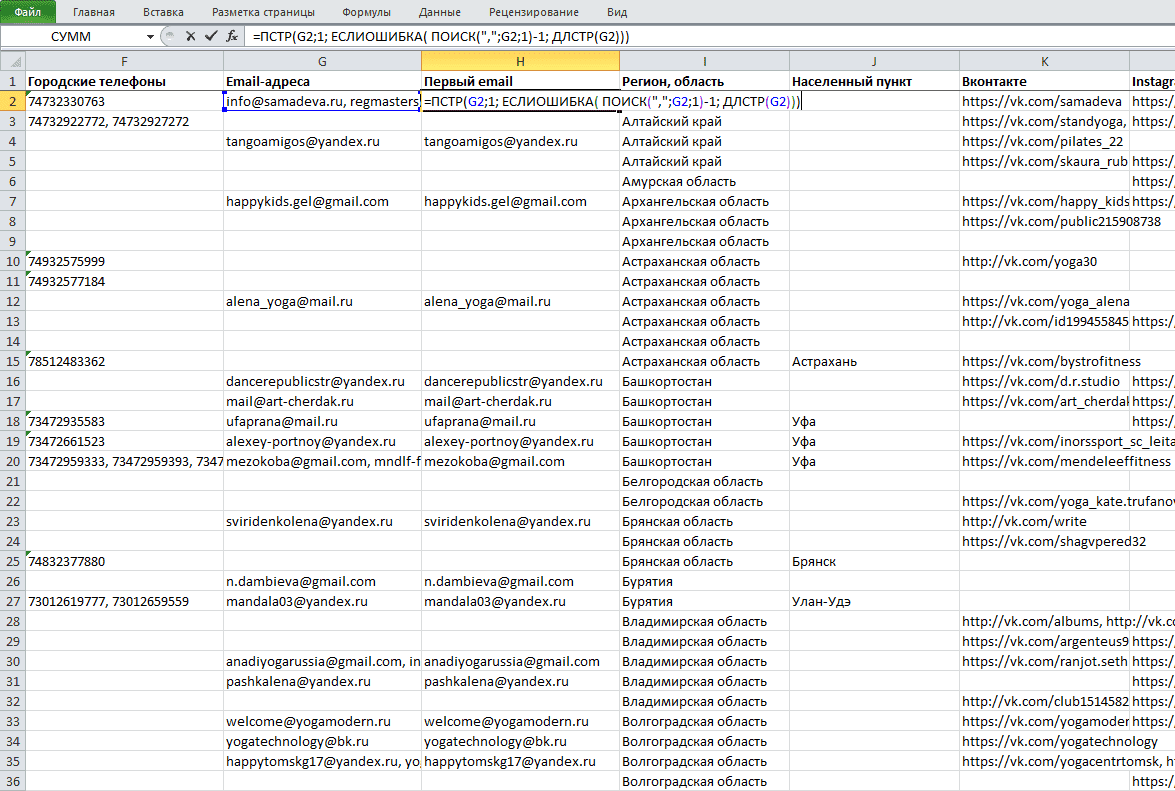Select cell containing Улан-Удэ
The width and height of the screenshot is (1175, 791).
coord(874,601)
